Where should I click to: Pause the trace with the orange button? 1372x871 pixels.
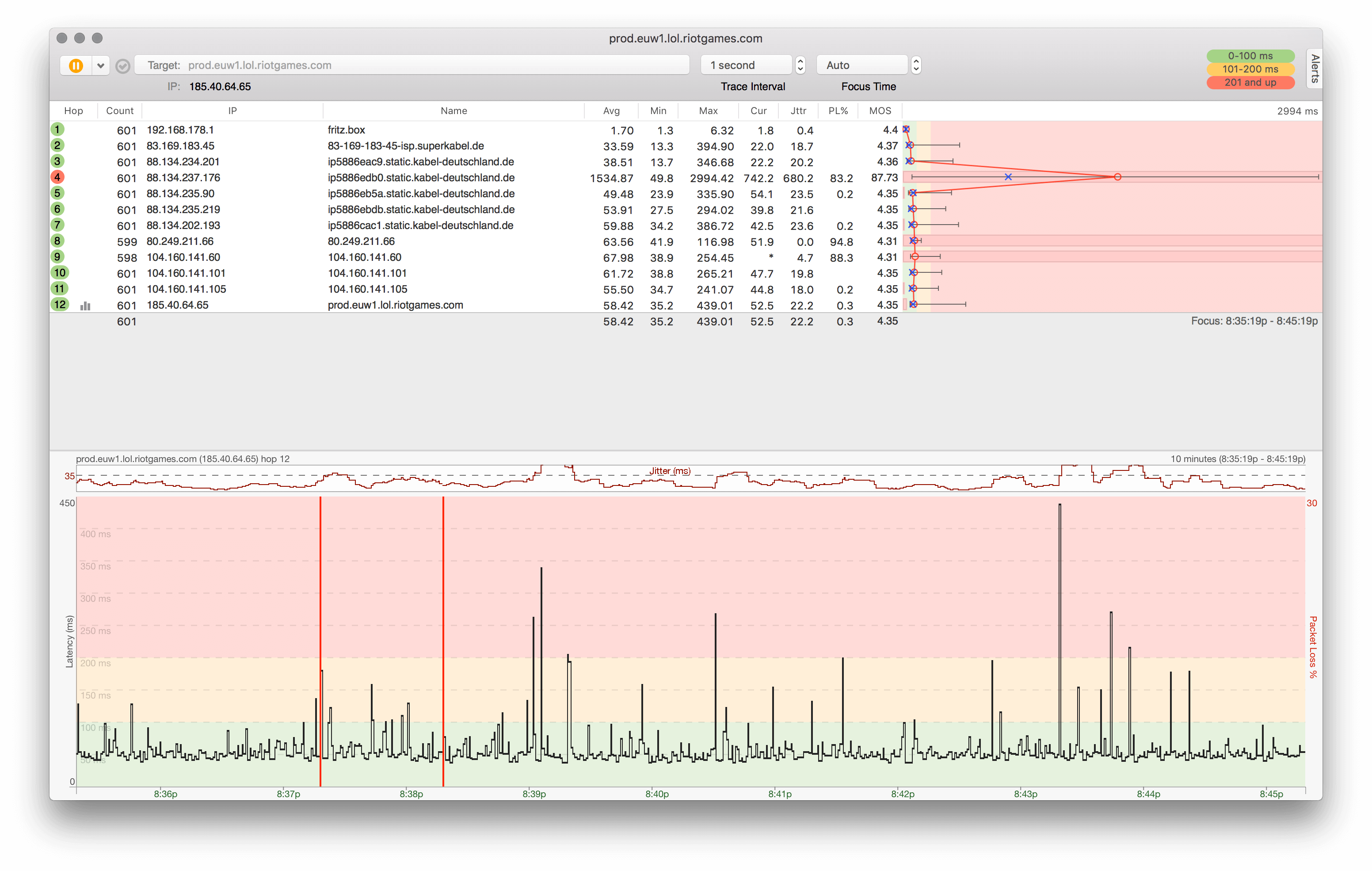tap(76, 65)
